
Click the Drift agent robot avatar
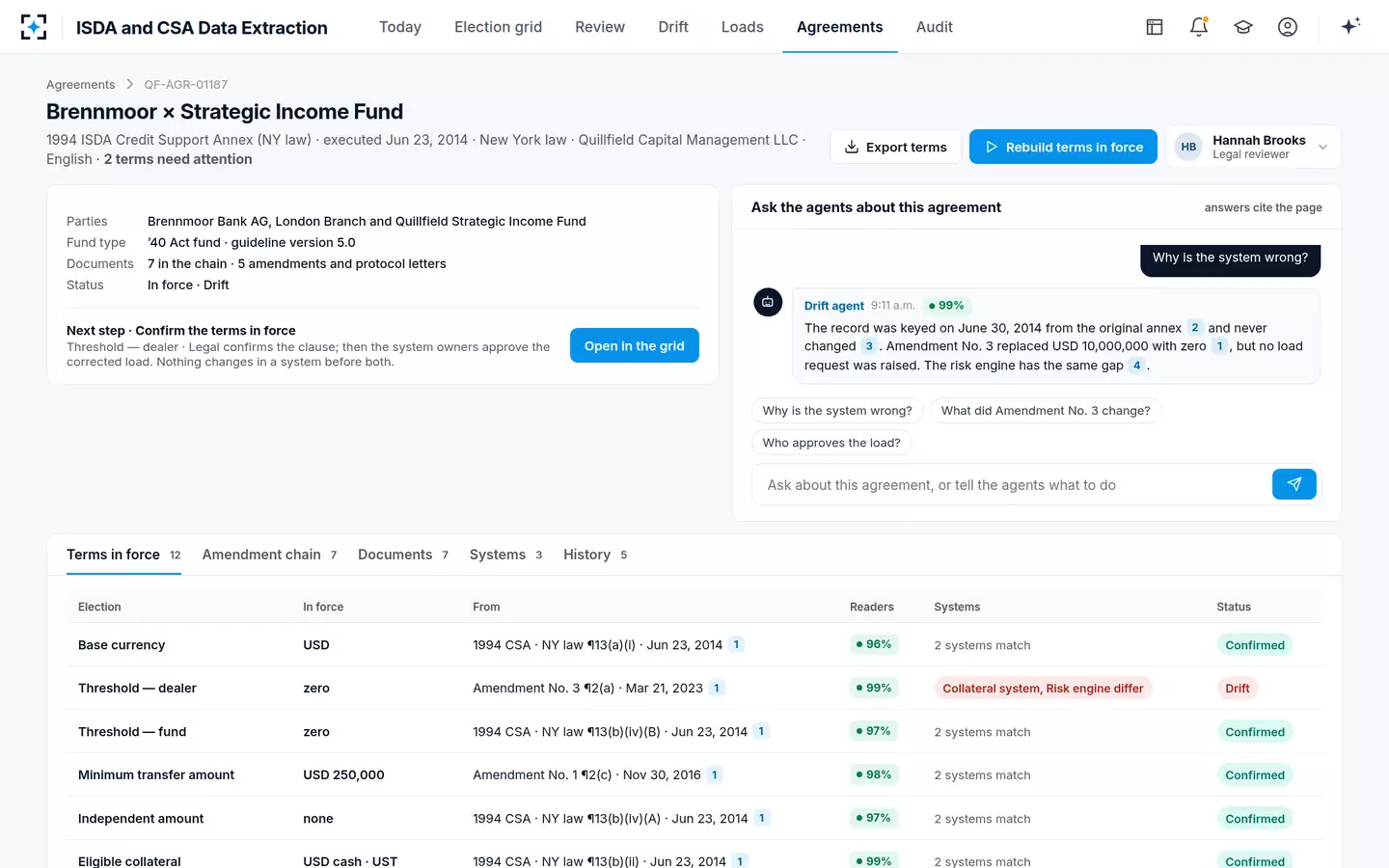click(x=768, y=302)
